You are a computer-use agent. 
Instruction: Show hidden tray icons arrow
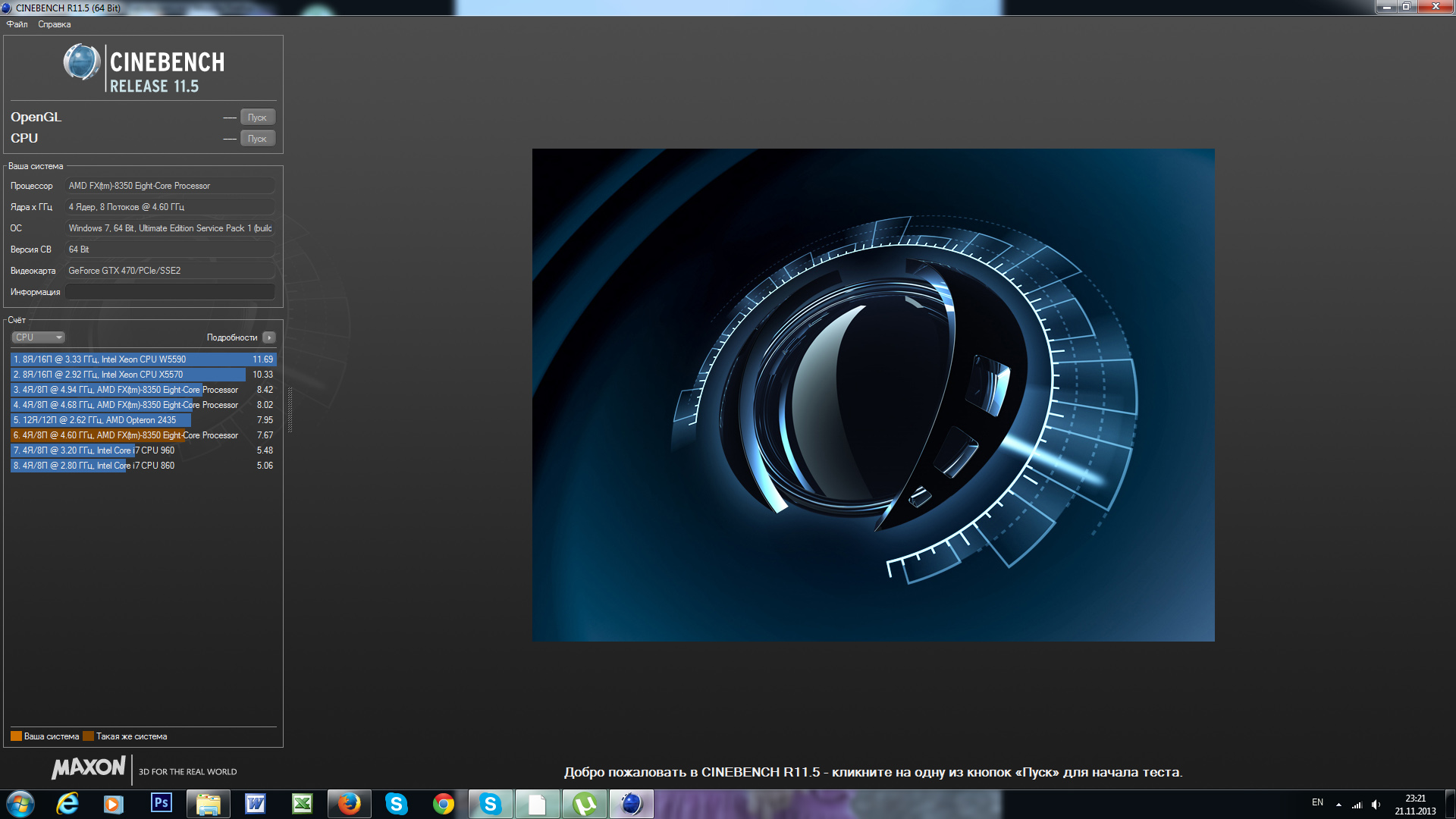(x=1338, y=805)
